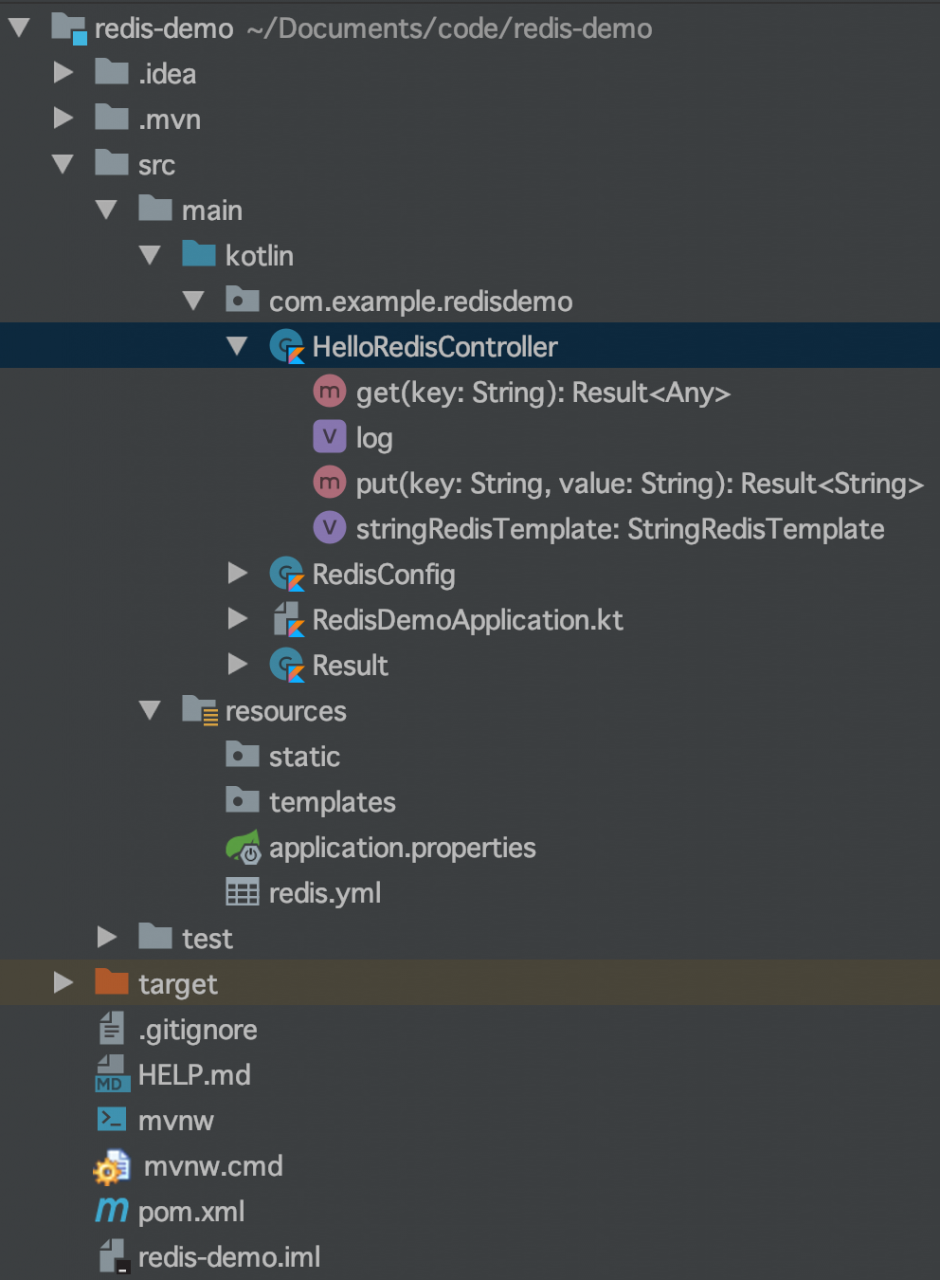The width and height of the screenshot is (940, 1280).
Task: Click the Spring leaf icon of application.properties
Action: [x=243, y=847]
